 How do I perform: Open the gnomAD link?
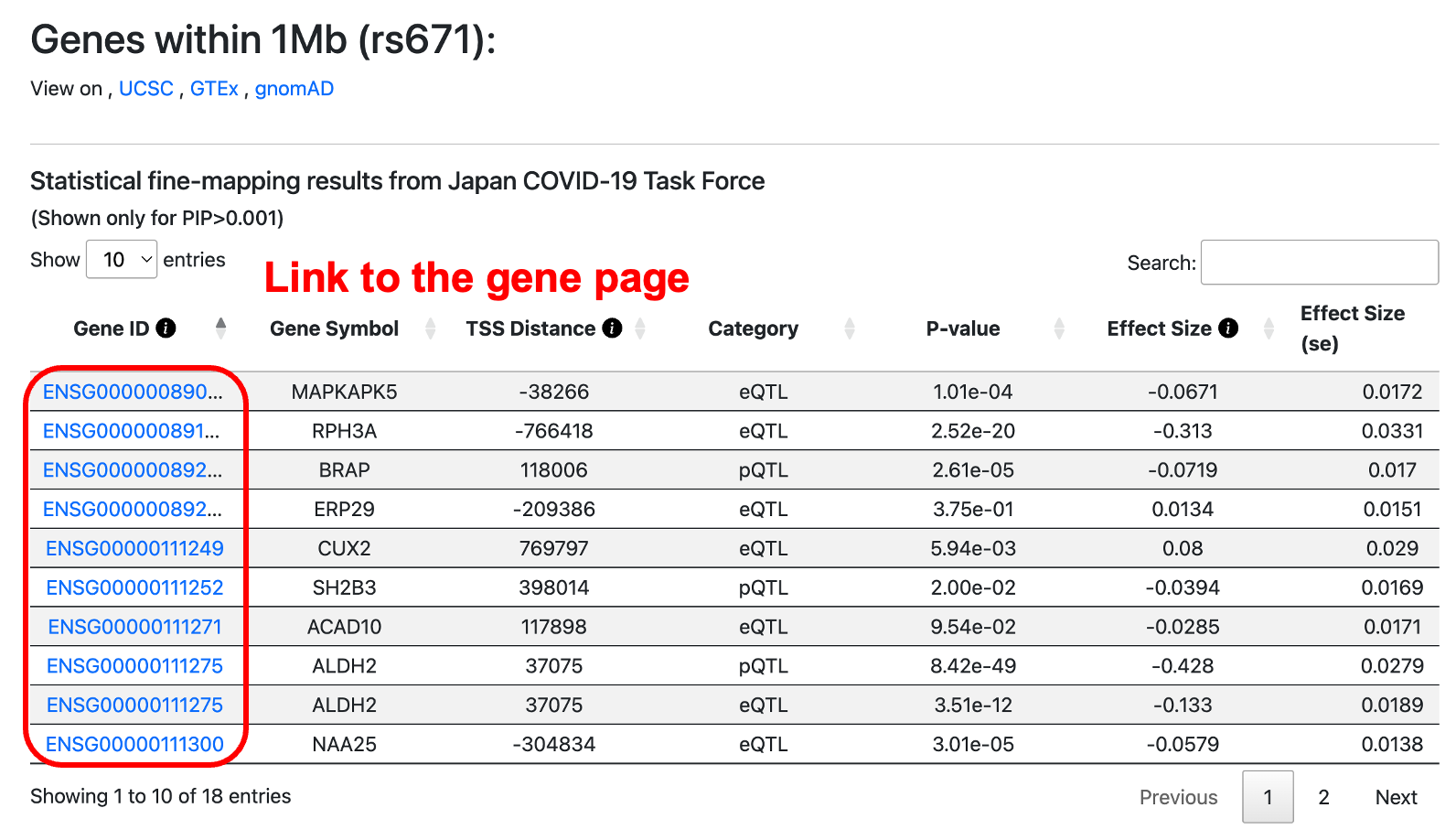tap(294, 89)
